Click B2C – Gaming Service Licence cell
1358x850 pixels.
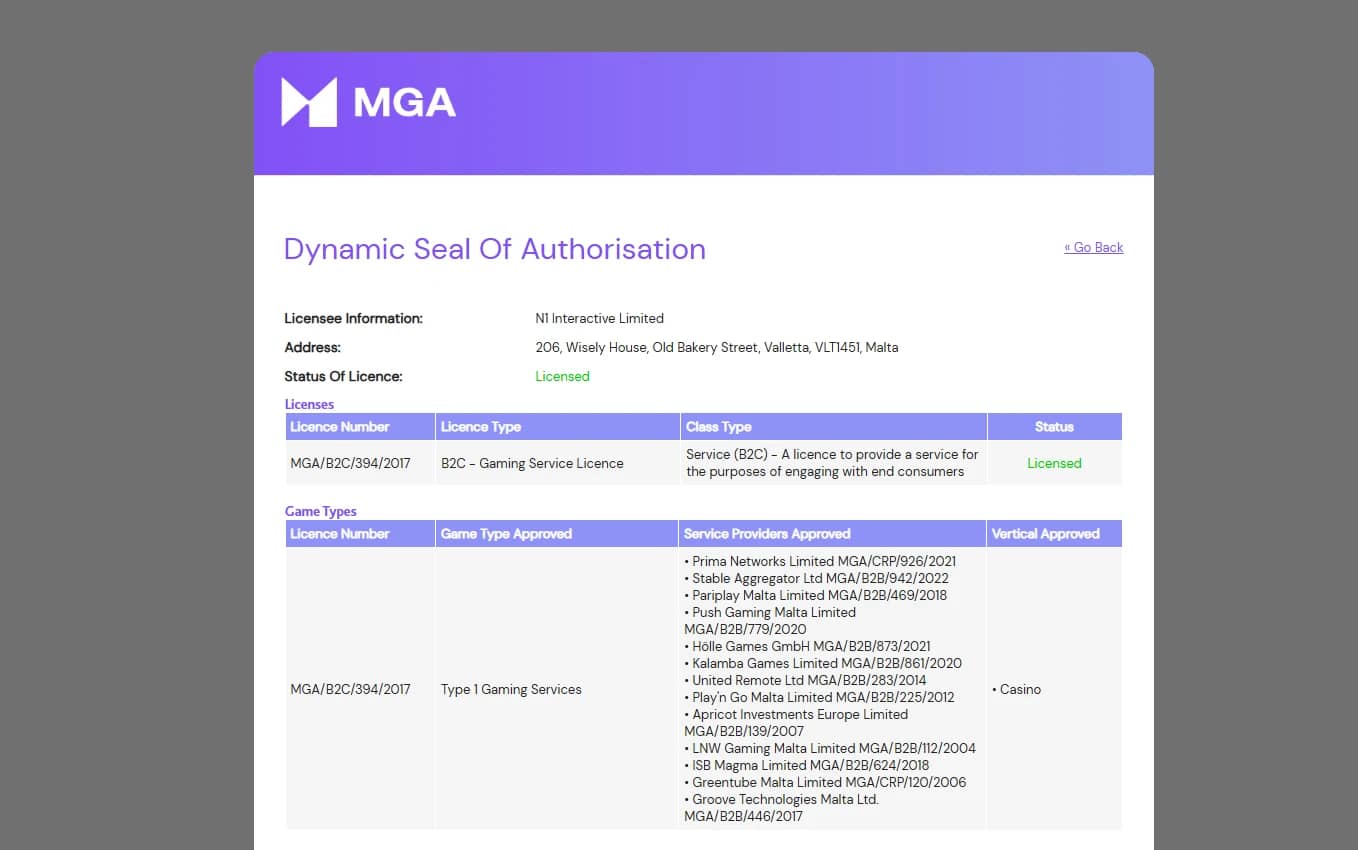(x=532, y=463)
